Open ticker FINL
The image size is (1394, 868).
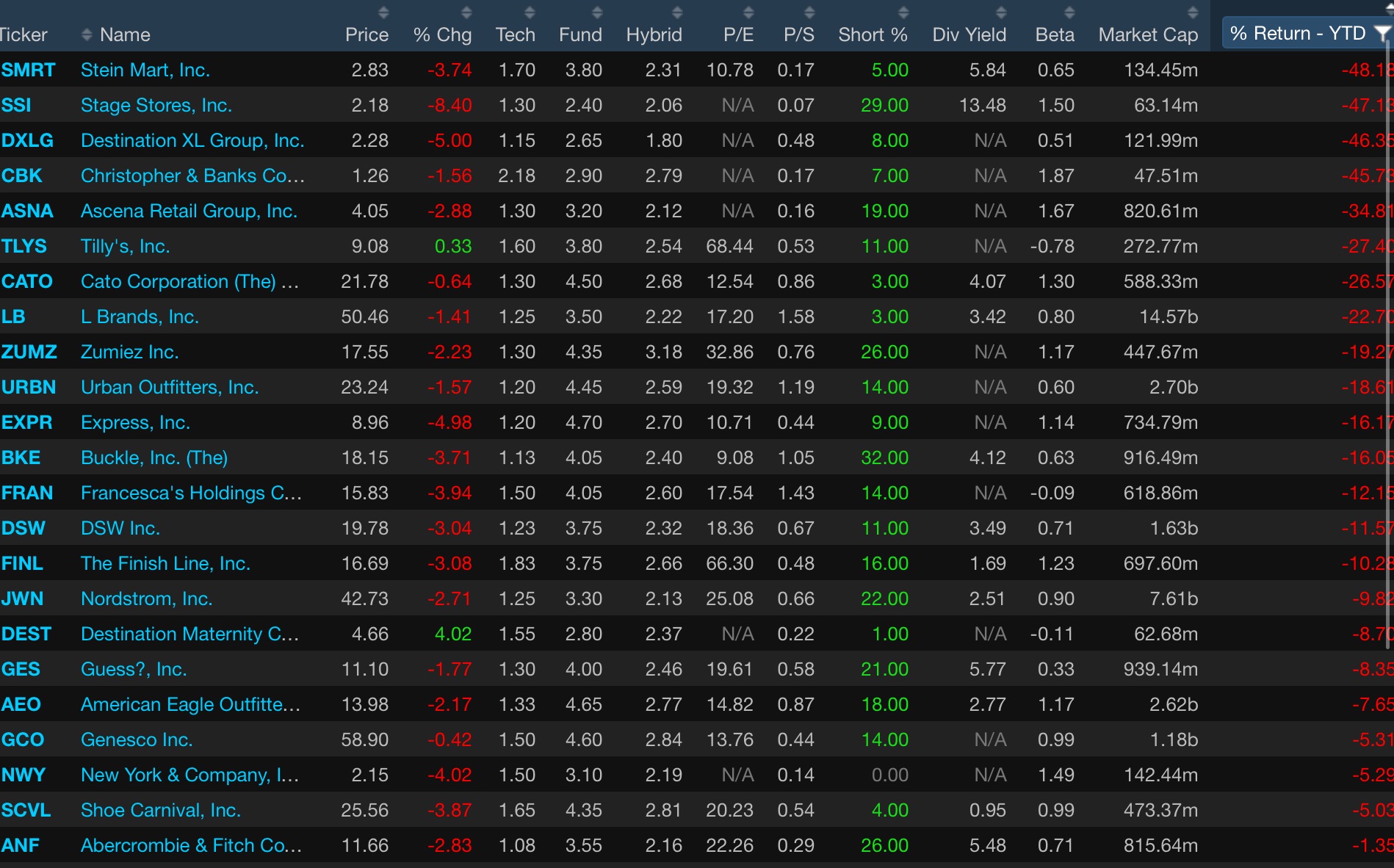point(22,563)
